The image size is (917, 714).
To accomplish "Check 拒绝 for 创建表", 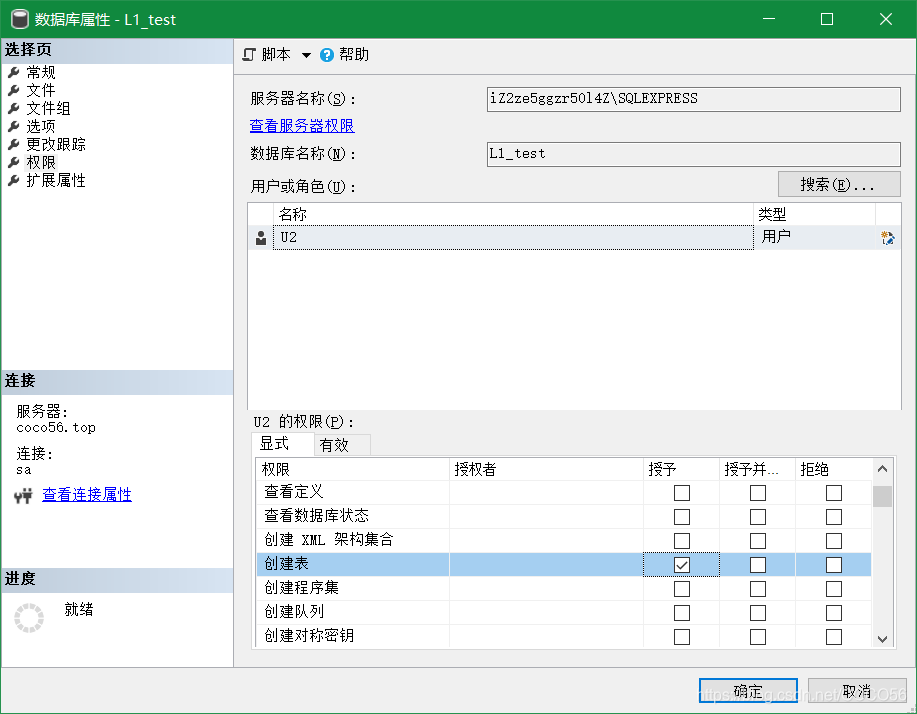I will coord(834,565).
